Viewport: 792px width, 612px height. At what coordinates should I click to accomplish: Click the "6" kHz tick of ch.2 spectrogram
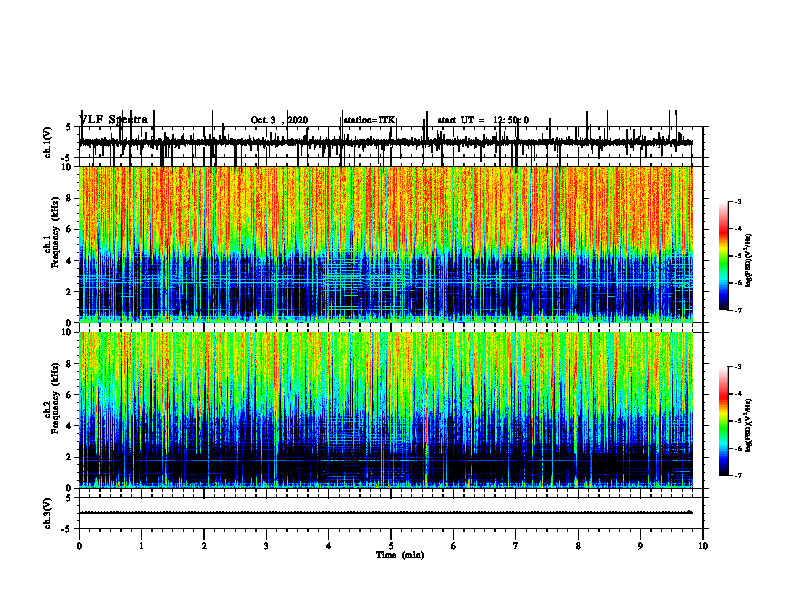[69, 395]
